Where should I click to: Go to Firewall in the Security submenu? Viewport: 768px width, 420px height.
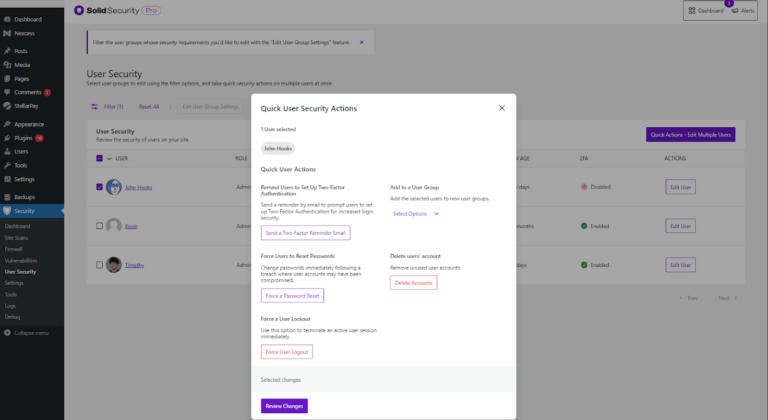point(13,247)
